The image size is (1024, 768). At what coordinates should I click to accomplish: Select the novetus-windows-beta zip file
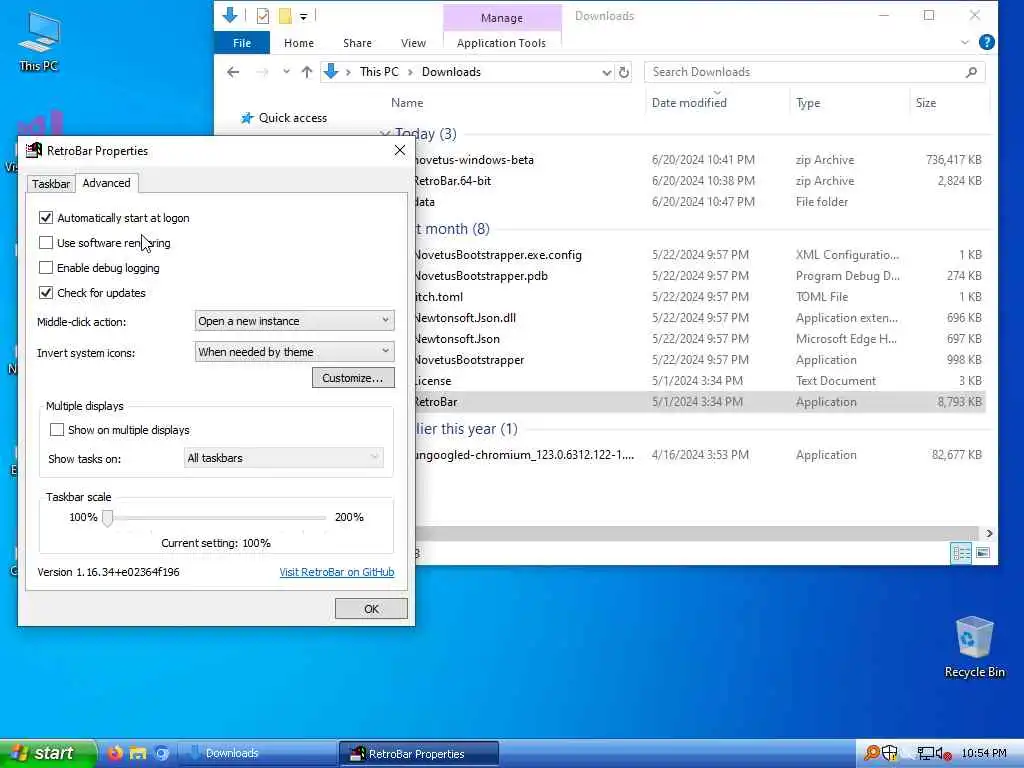pyautogui.click(x=699, y=159)
